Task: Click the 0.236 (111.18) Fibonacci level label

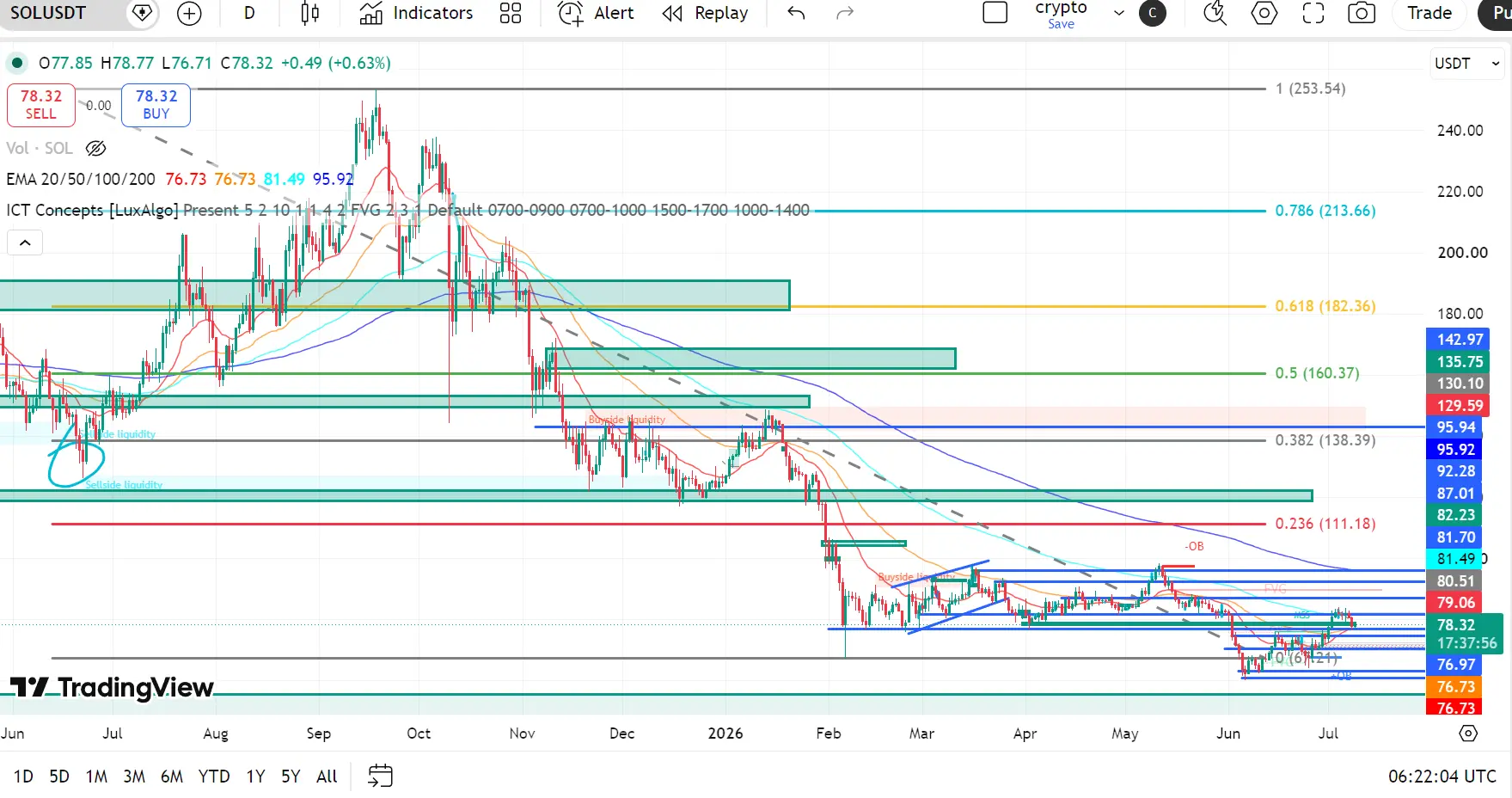Action: [x=1325, y=524]
